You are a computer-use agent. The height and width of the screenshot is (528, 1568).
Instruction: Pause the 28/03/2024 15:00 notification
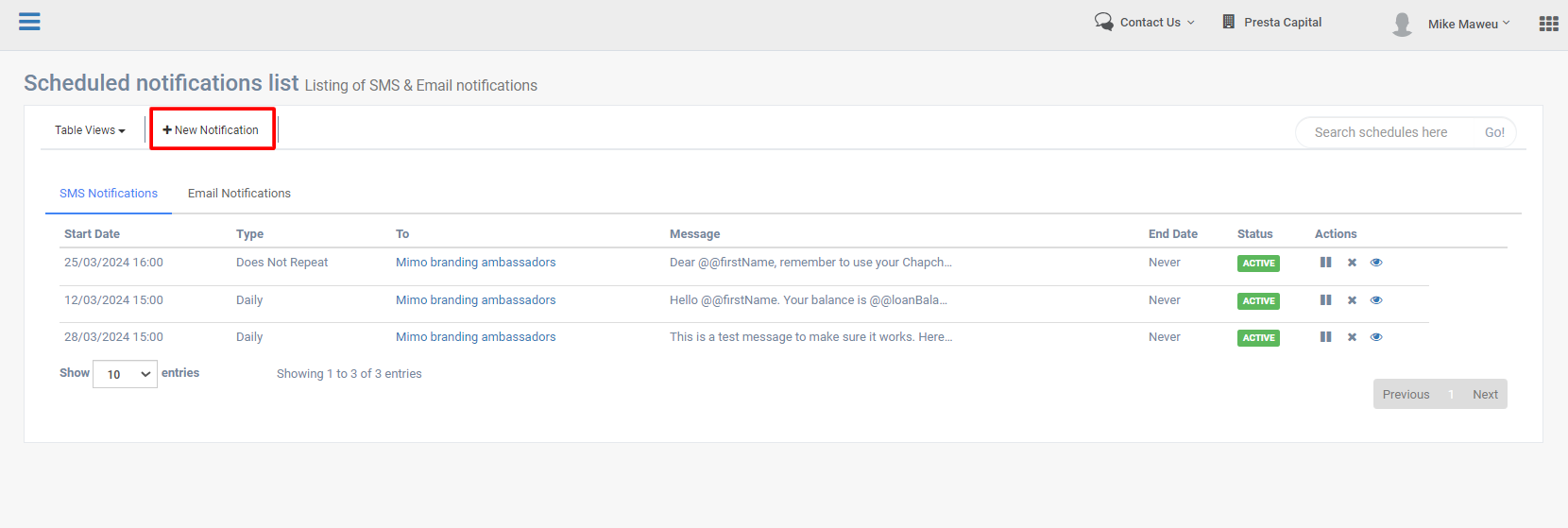tap(1325, 337)
